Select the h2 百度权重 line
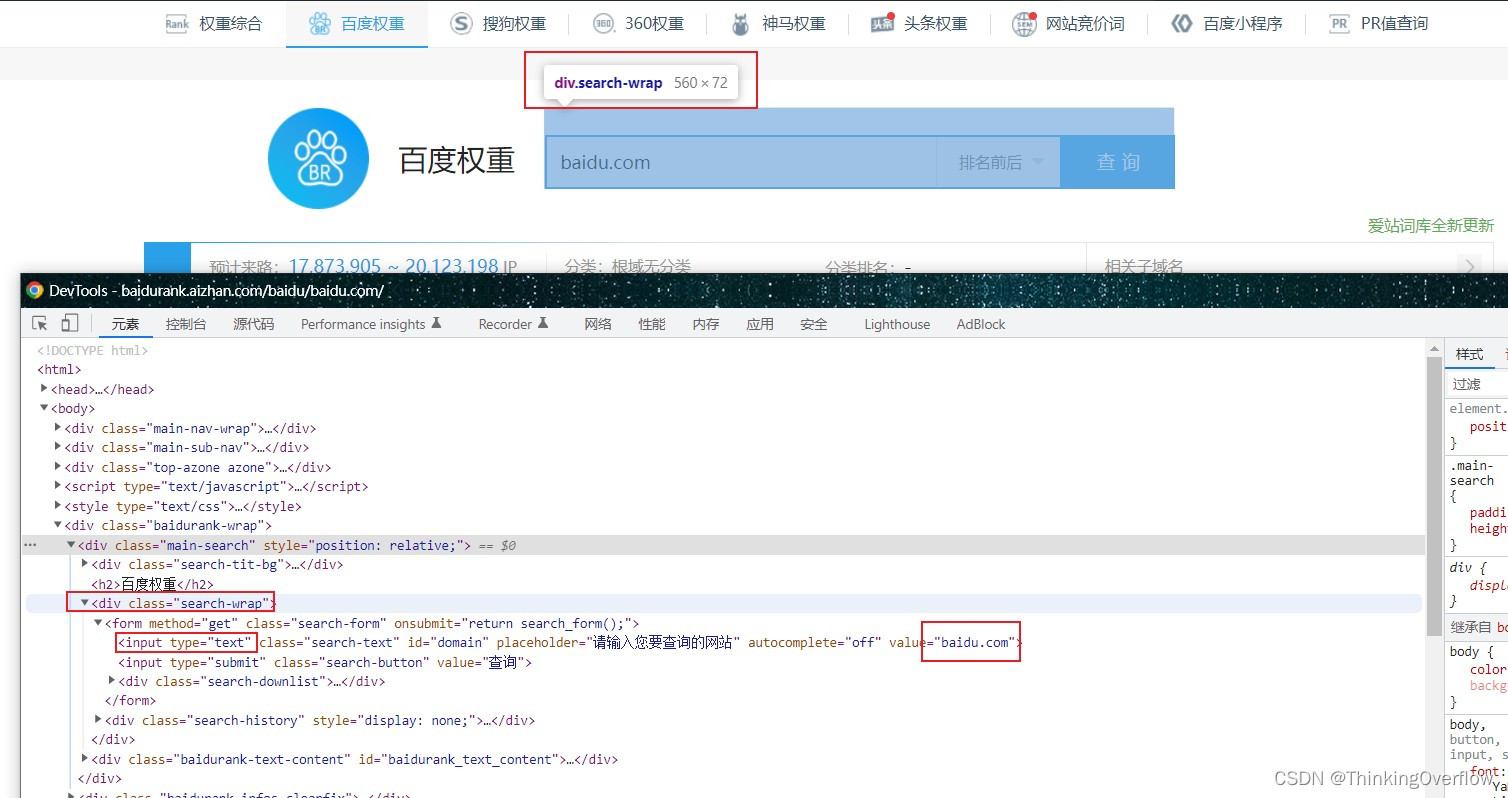 [x=152, y=584]
